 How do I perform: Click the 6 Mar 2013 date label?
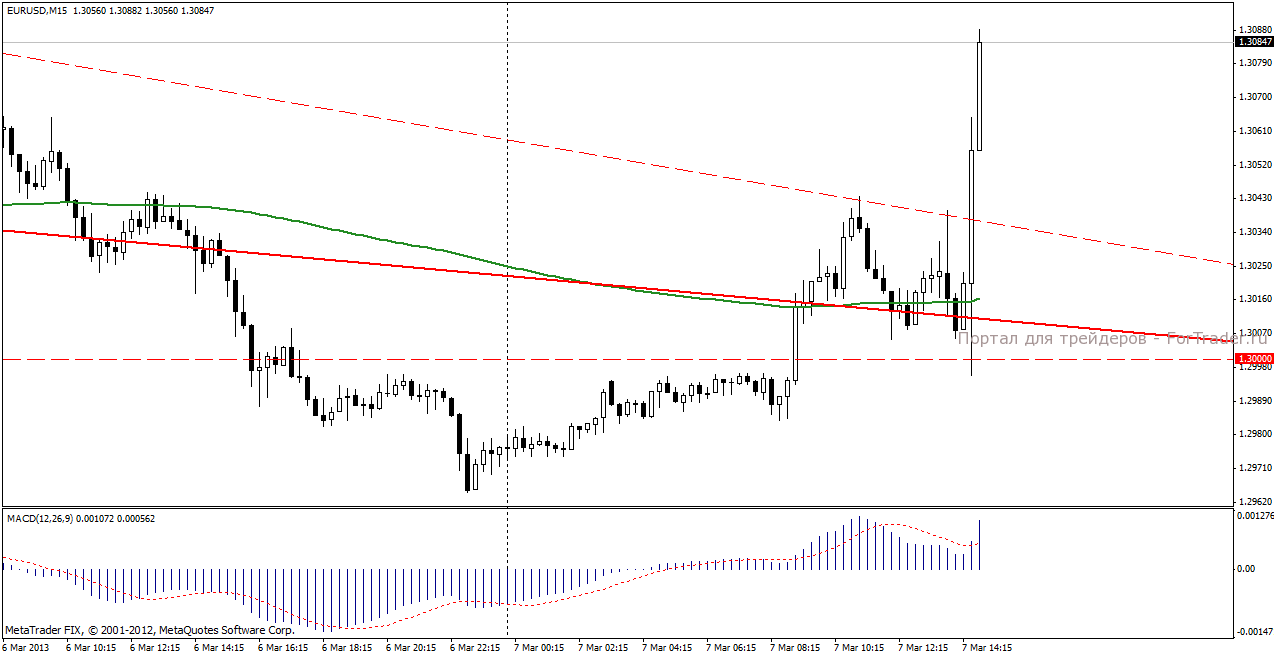(28, 648)
